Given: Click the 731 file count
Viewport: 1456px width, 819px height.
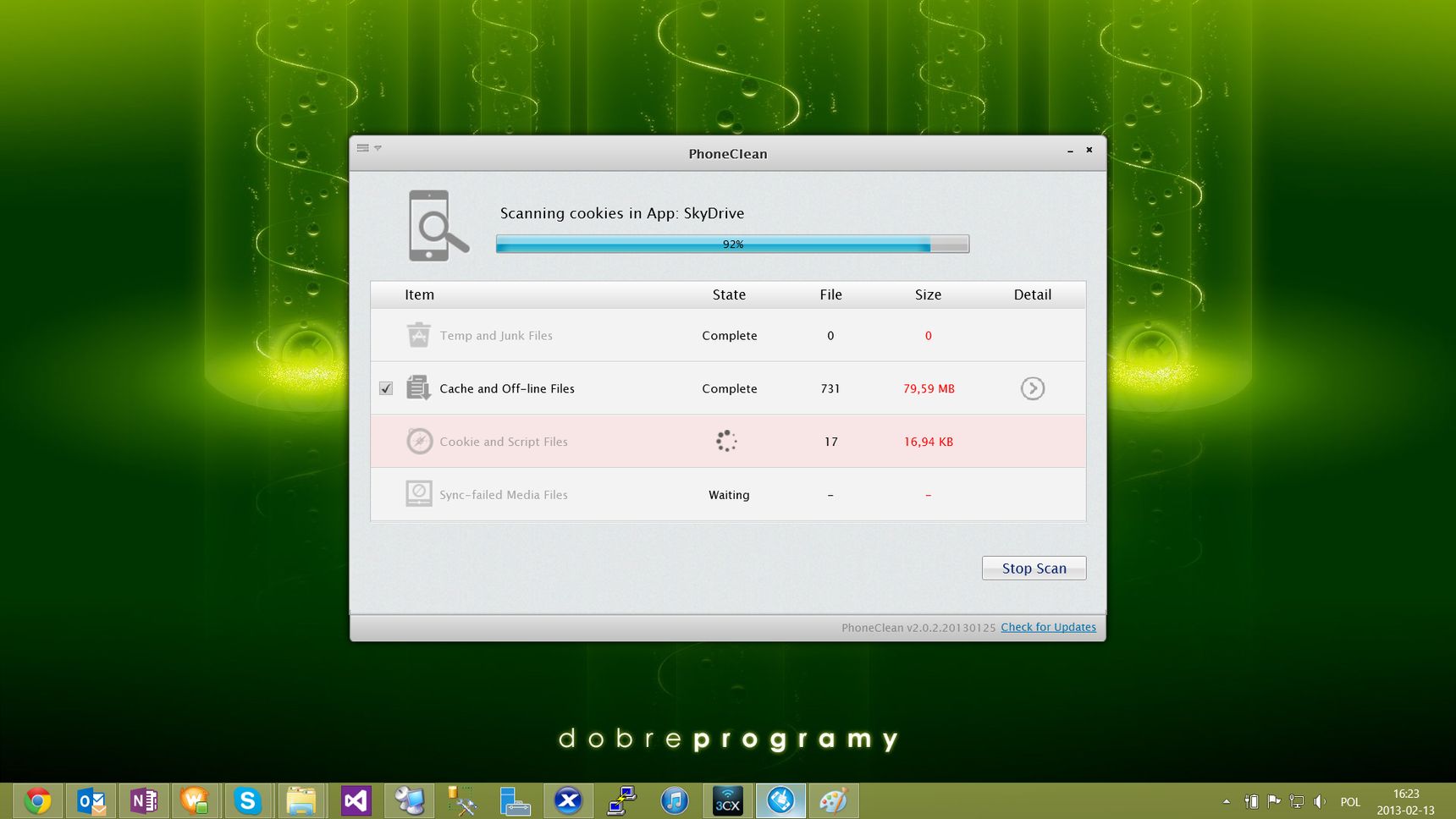Looking at the screenshot, I should (830, 388).
